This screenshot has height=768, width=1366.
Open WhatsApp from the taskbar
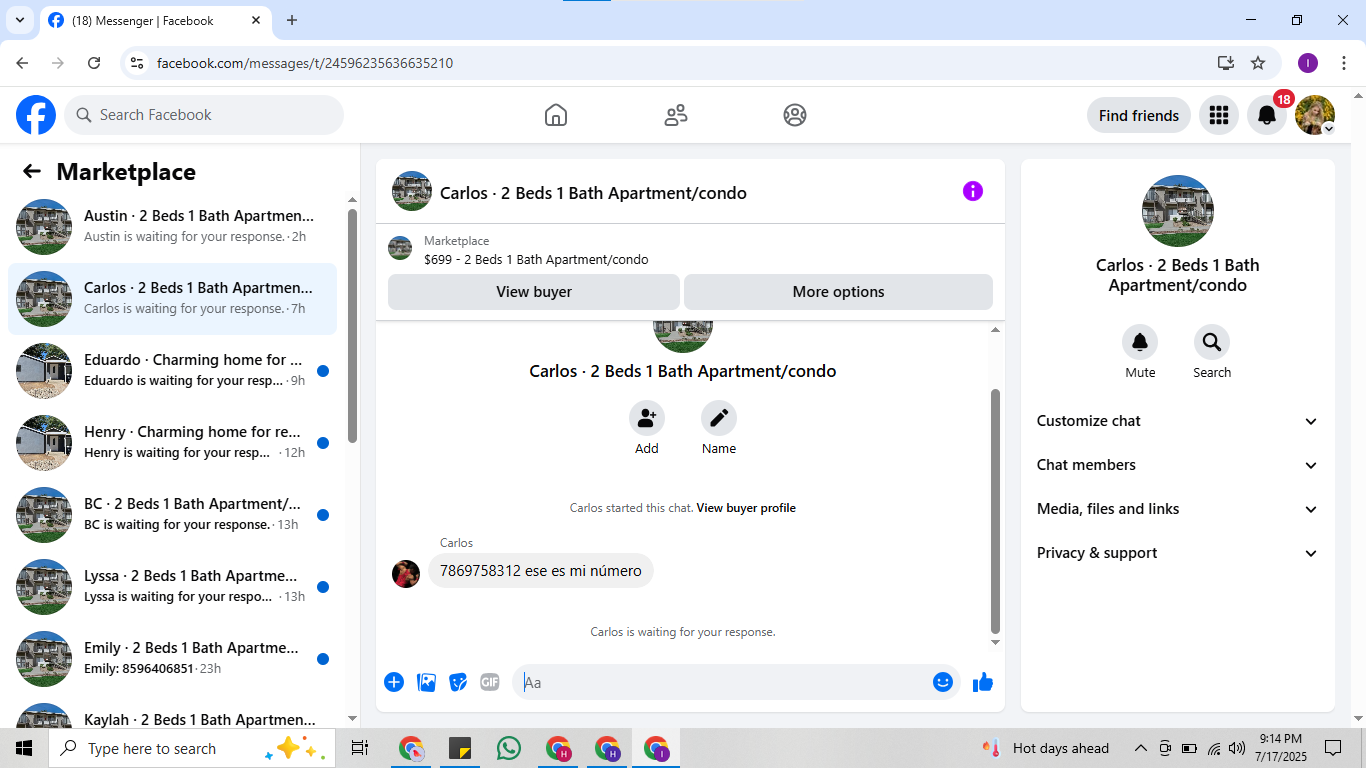click(x=509, y=748)
